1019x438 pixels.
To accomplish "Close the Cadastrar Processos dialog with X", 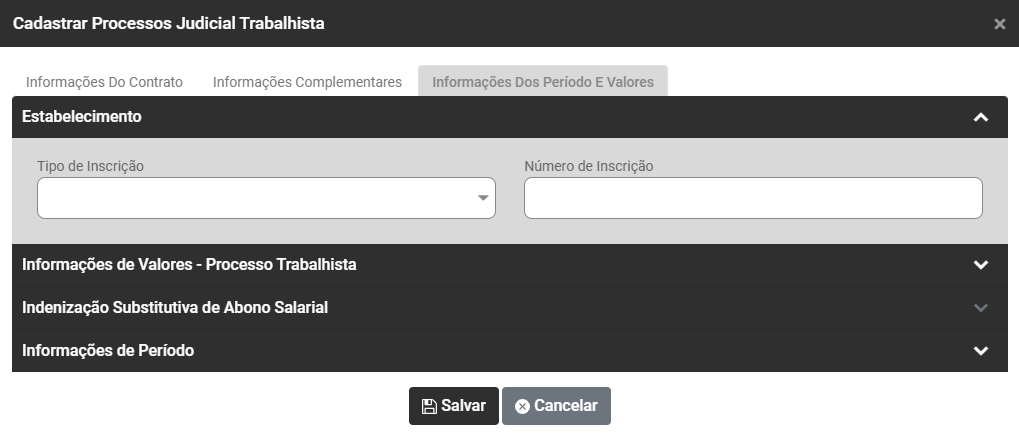I will 999,24.
